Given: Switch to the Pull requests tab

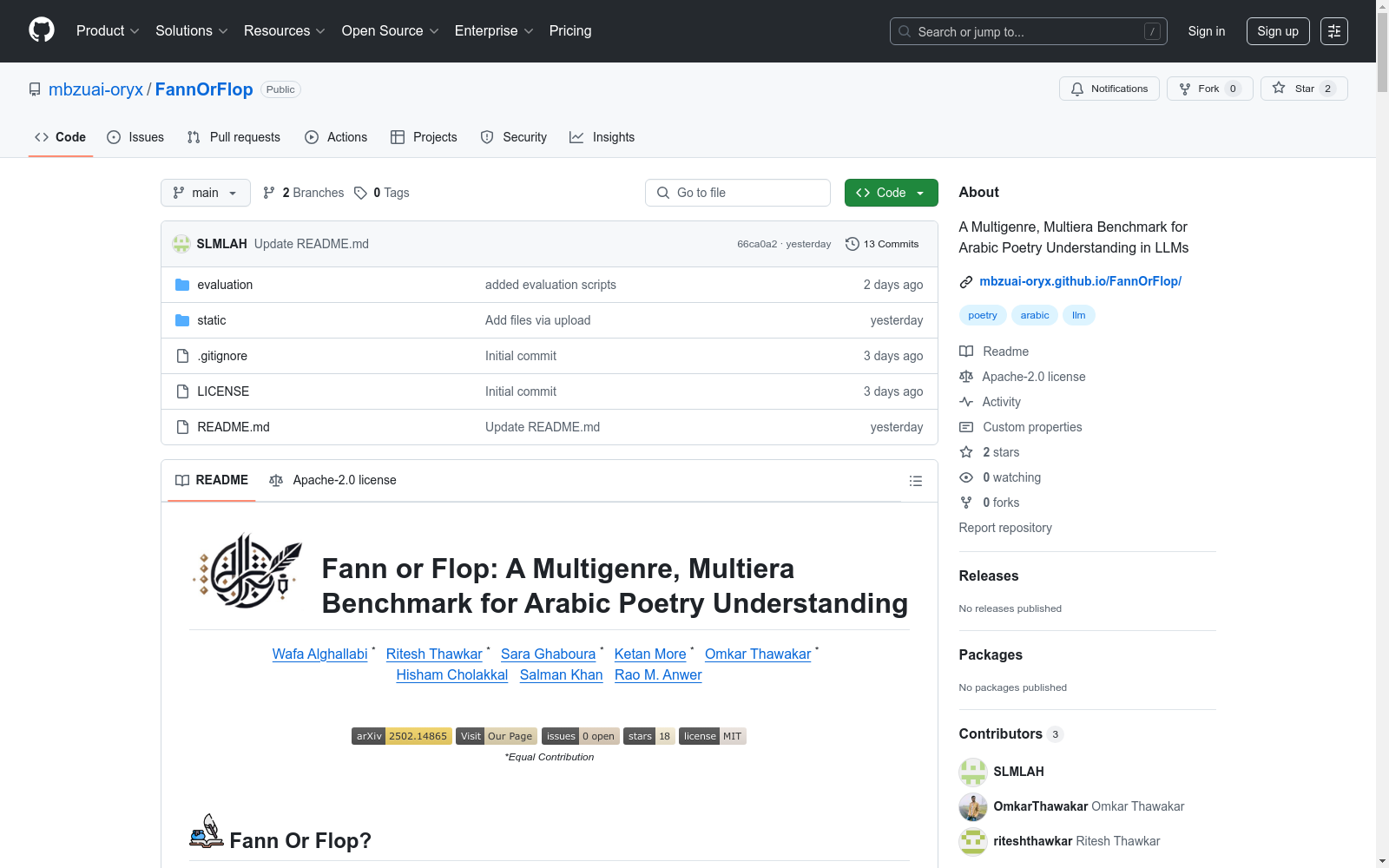Looking at the screenshot, I should click(x=234, y=137).
